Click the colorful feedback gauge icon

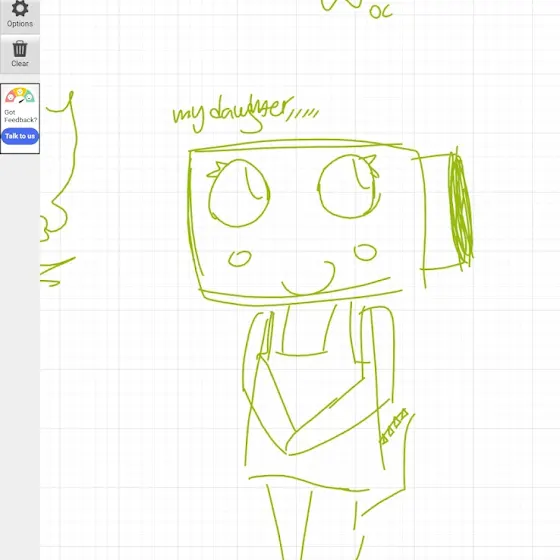click(x=20, y=96)
